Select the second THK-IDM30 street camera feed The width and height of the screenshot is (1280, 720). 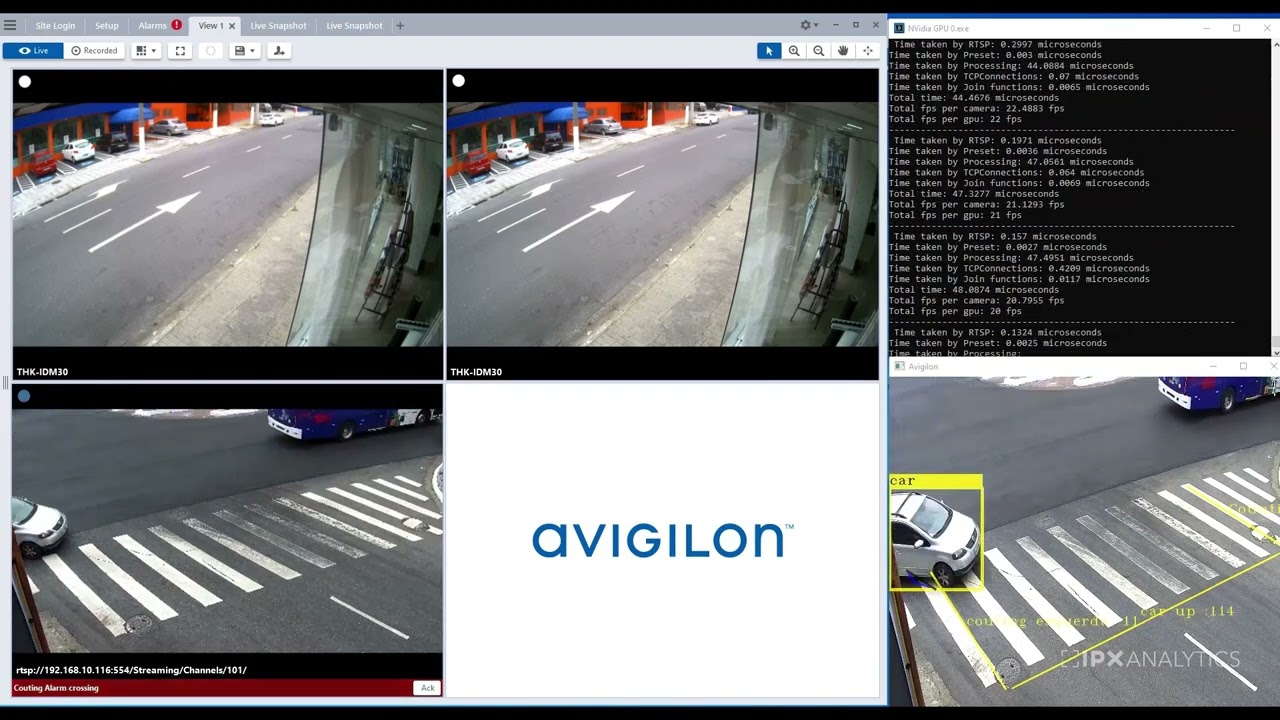(x=662, y=223)
